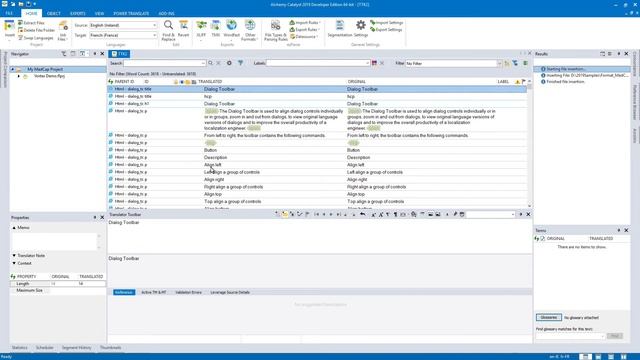Switch to the Active TM & MT tab

154,292
